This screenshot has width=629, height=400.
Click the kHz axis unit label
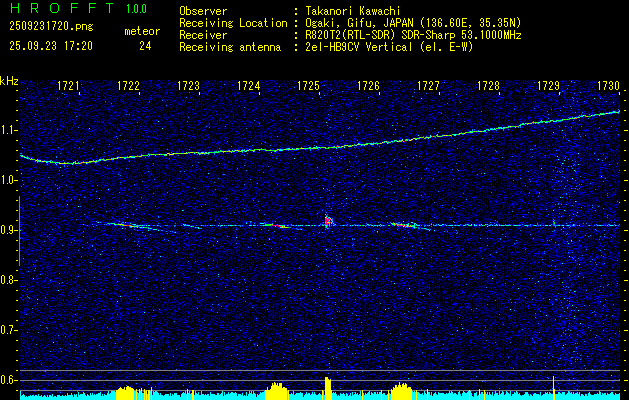pyautogui.click(x=9, y=81)
